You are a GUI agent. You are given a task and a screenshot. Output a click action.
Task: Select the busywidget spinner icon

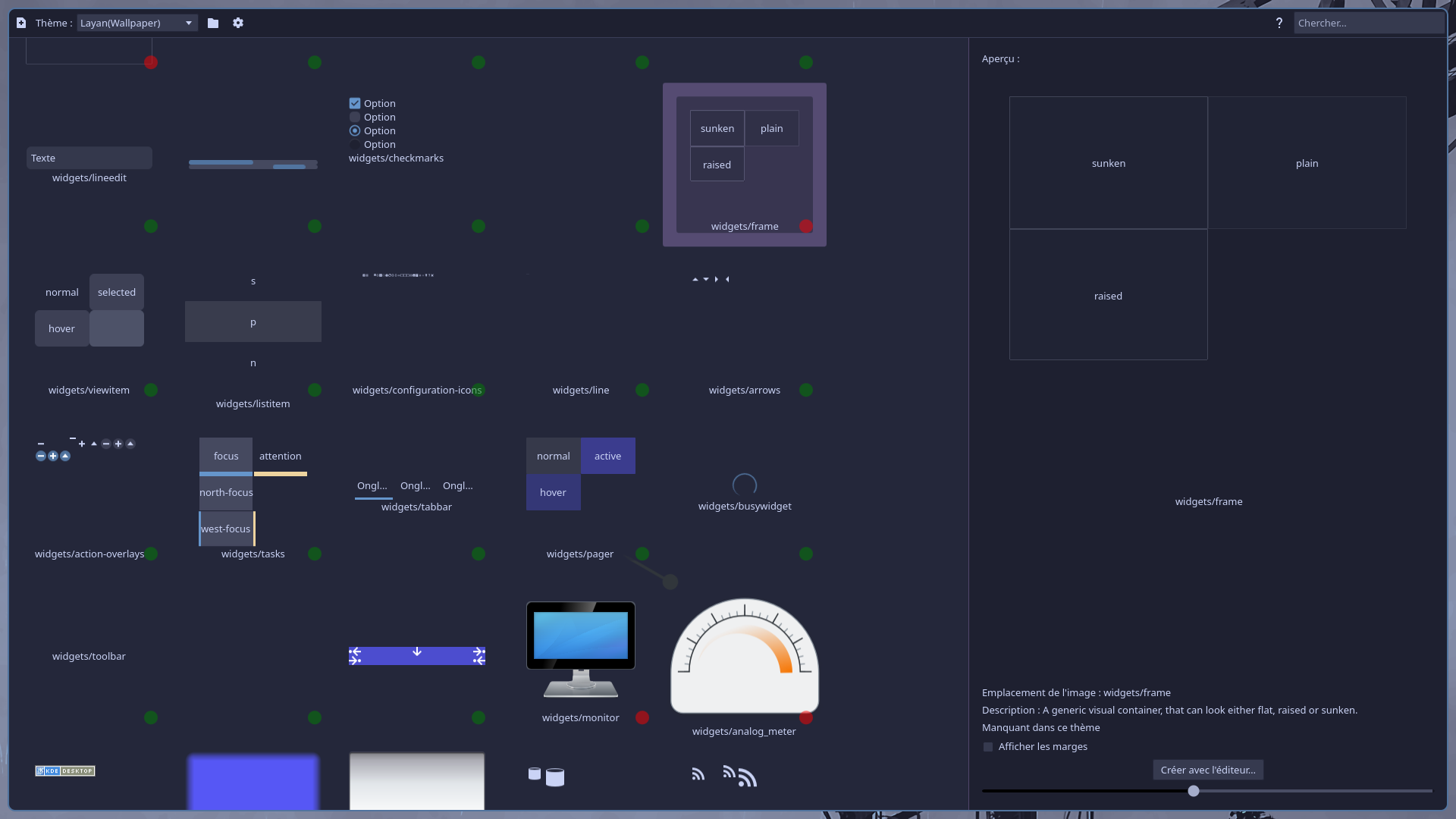pos(744,485)
